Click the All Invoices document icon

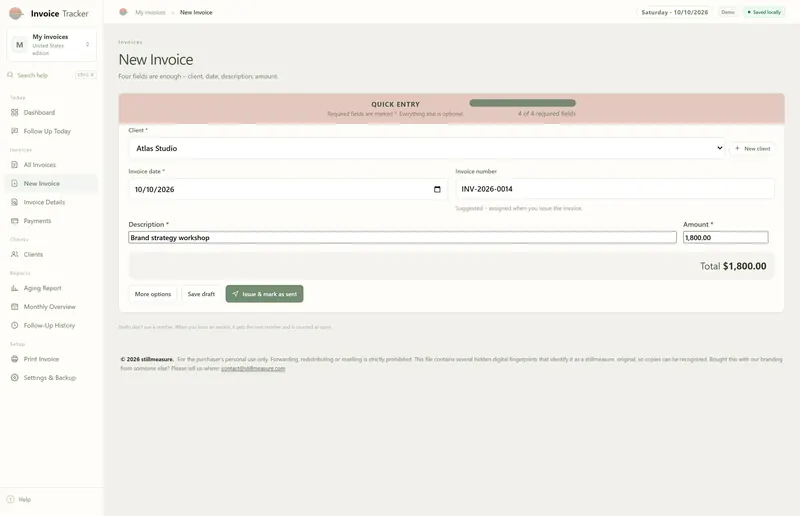(14, 165)
